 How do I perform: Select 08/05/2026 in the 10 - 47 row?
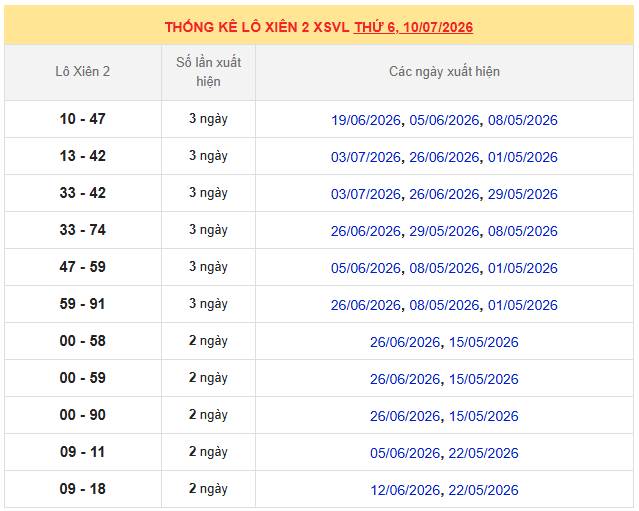(x=523, y=120)
